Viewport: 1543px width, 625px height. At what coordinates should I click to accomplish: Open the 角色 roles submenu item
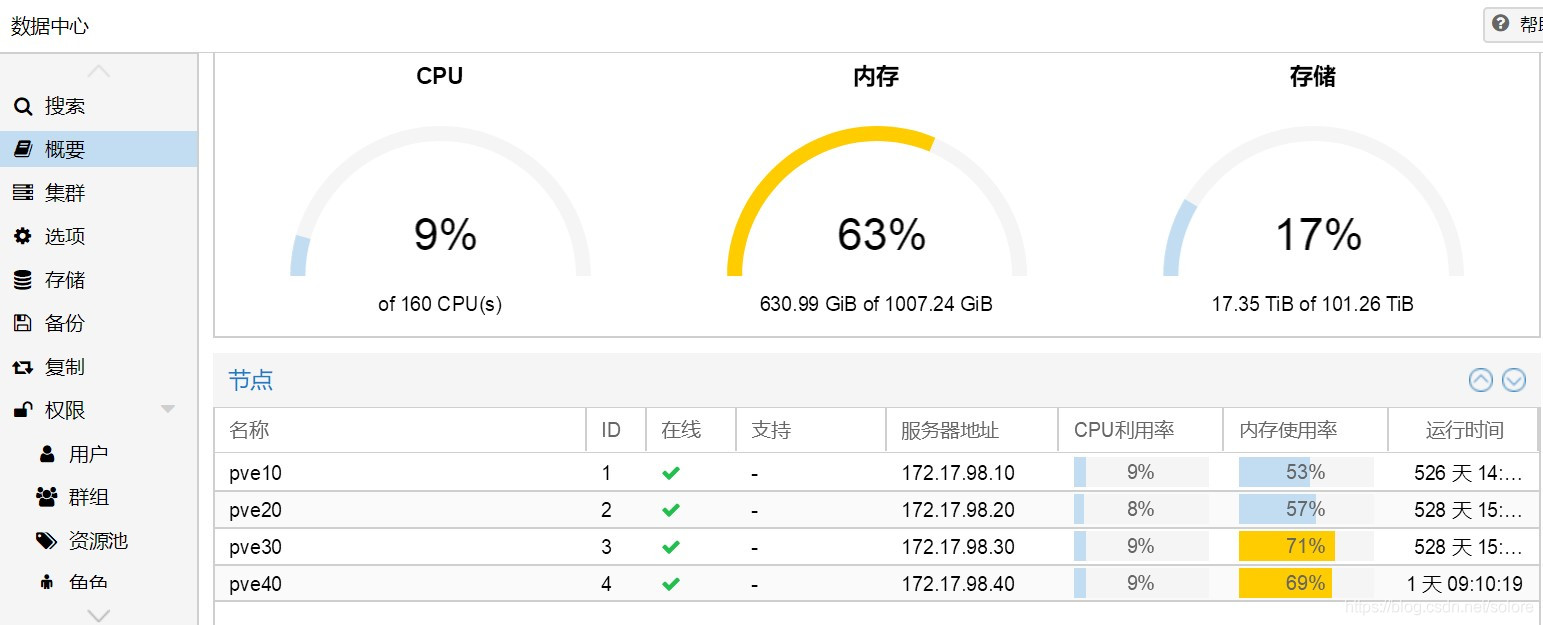tap(98, 583)
